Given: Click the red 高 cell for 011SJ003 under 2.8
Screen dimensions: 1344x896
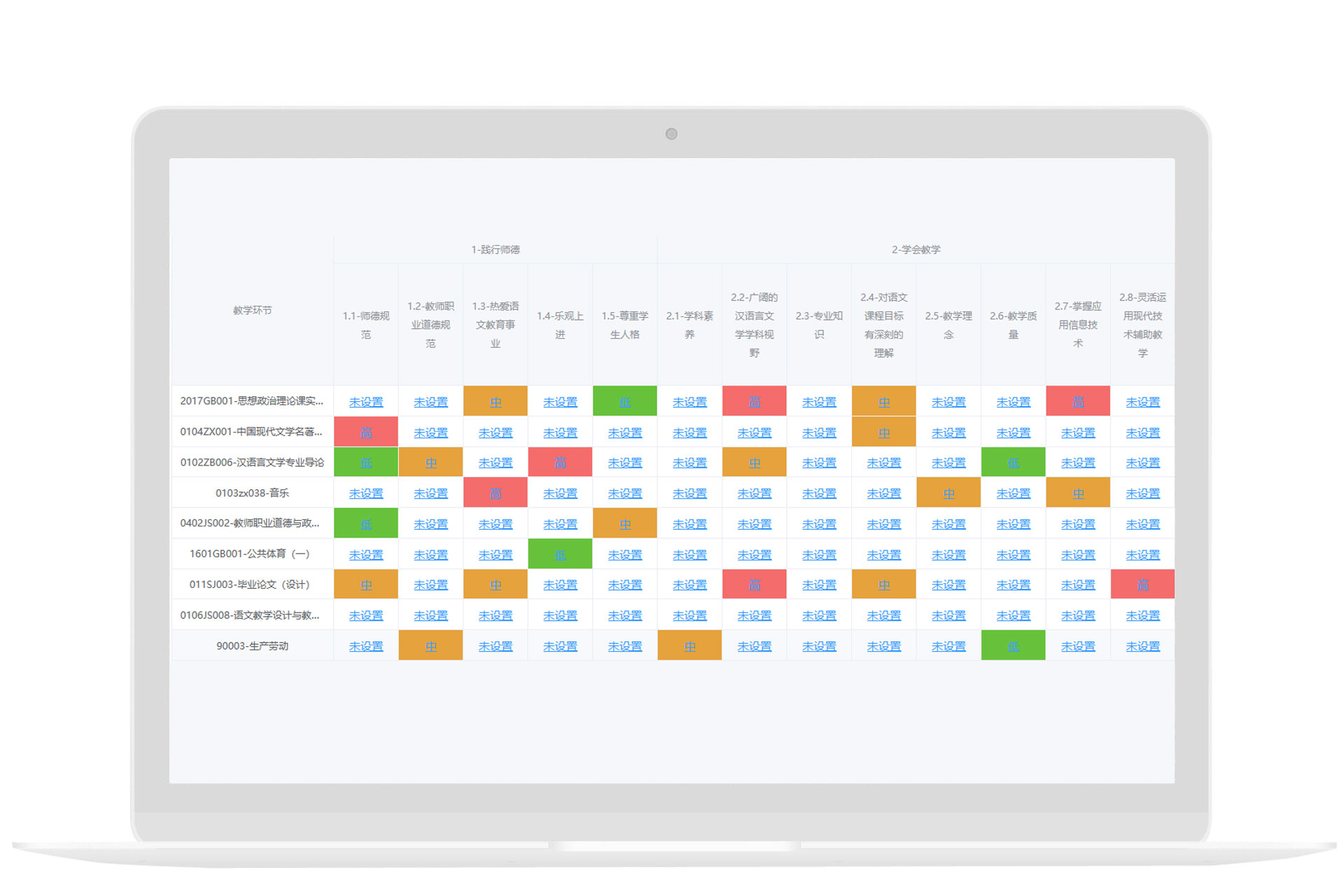Looking at the screenshot, I should (1142, 584).
